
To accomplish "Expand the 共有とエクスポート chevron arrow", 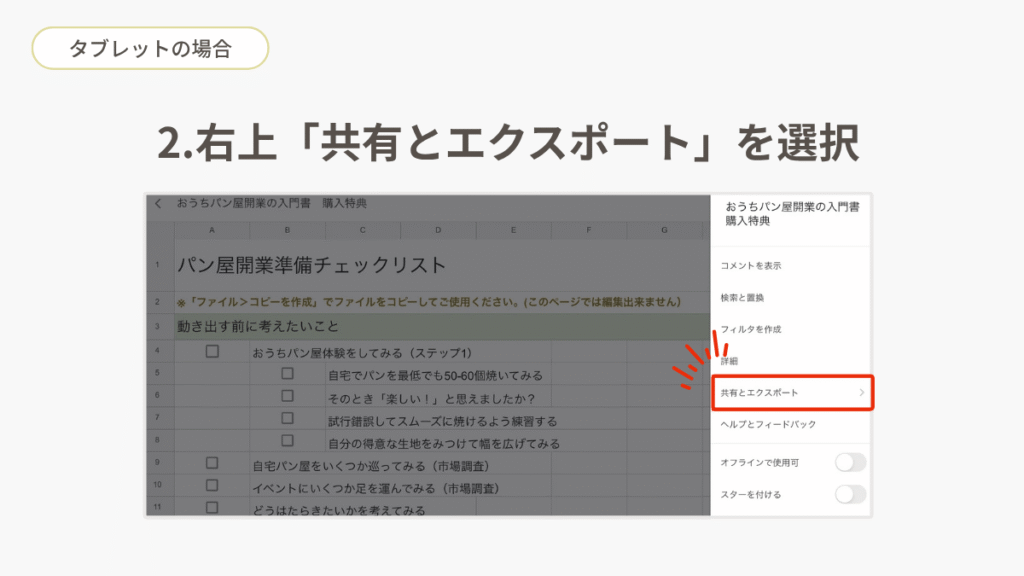I will click(861, 392).
